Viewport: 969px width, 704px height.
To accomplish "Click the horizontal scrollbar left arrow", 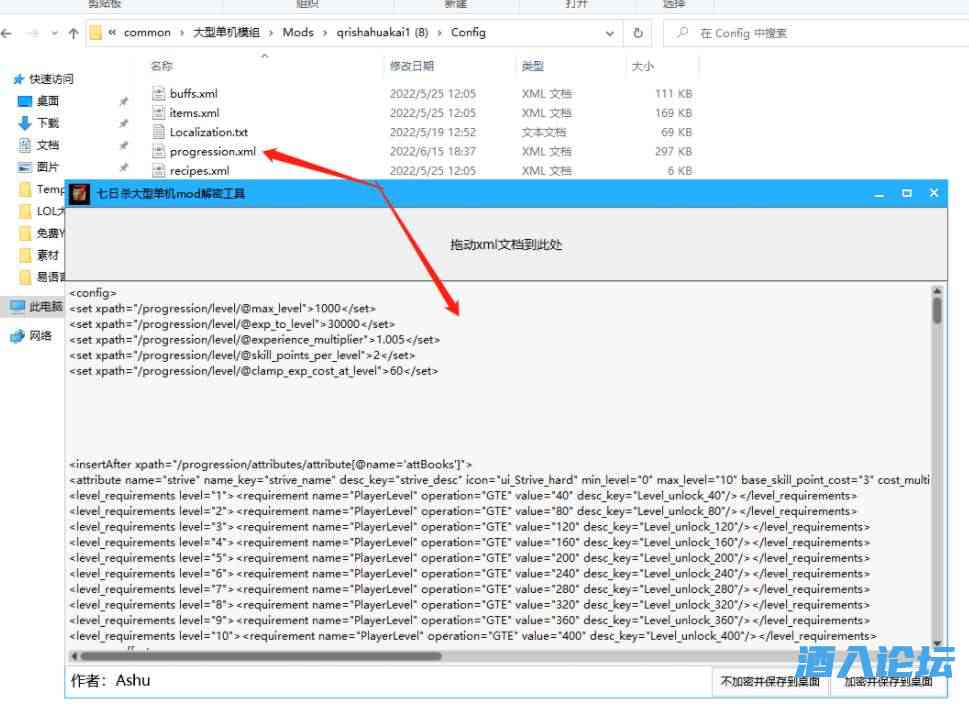I will click(74, 656).
